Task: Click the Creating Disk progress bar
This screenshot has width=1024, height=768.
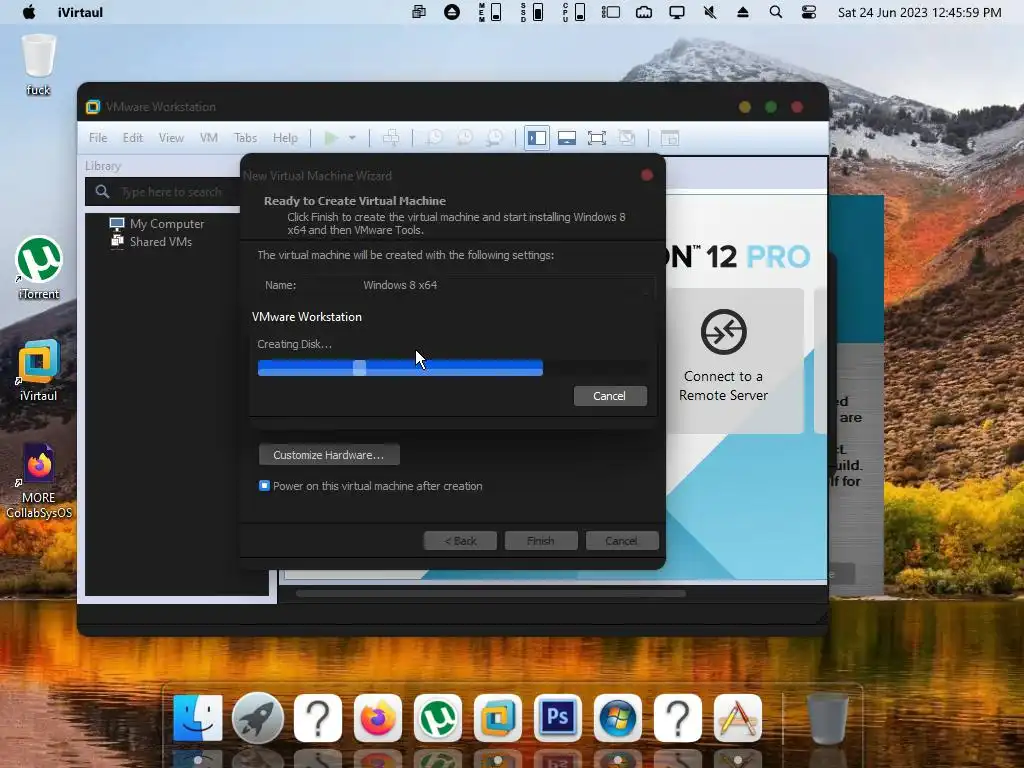Action: point(453,368)
